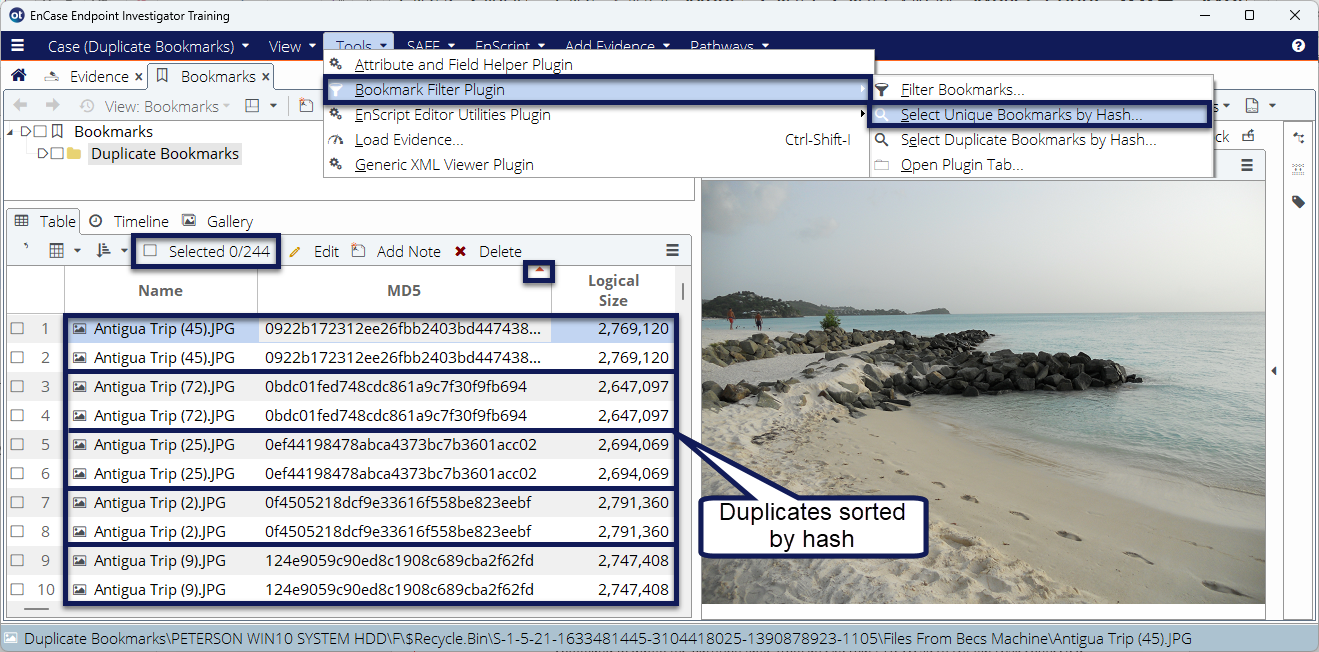The height and width of the screenshot is (652, 1319).
Task: Collapse the right sidebar with the arrow
Action: click(x=1274, y=371)
